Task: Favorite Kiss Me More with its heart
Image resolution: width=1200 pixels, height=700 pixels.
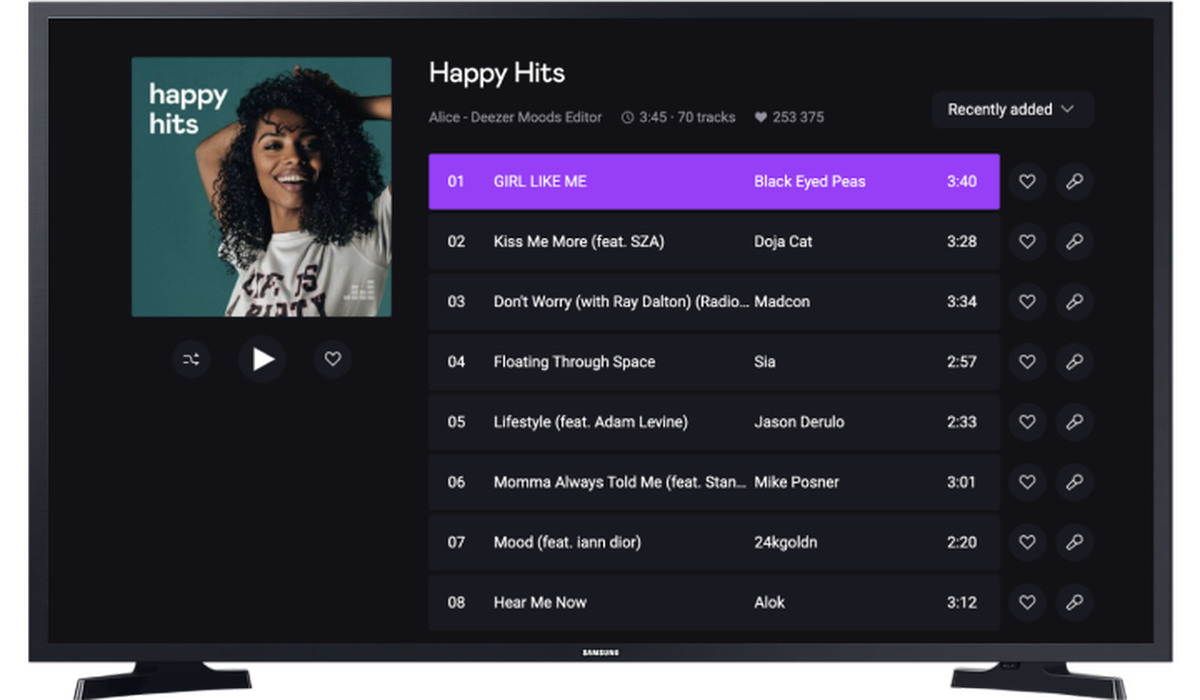Action: [x=1027, y=242]
